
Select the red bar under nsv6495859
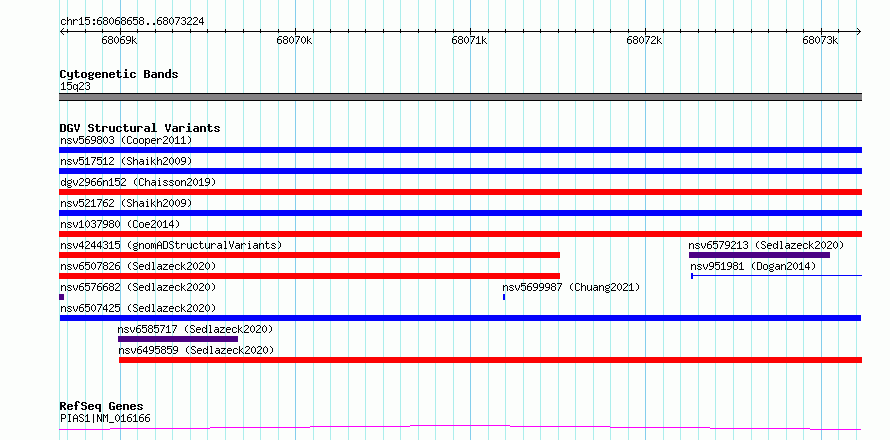point(490,360)
